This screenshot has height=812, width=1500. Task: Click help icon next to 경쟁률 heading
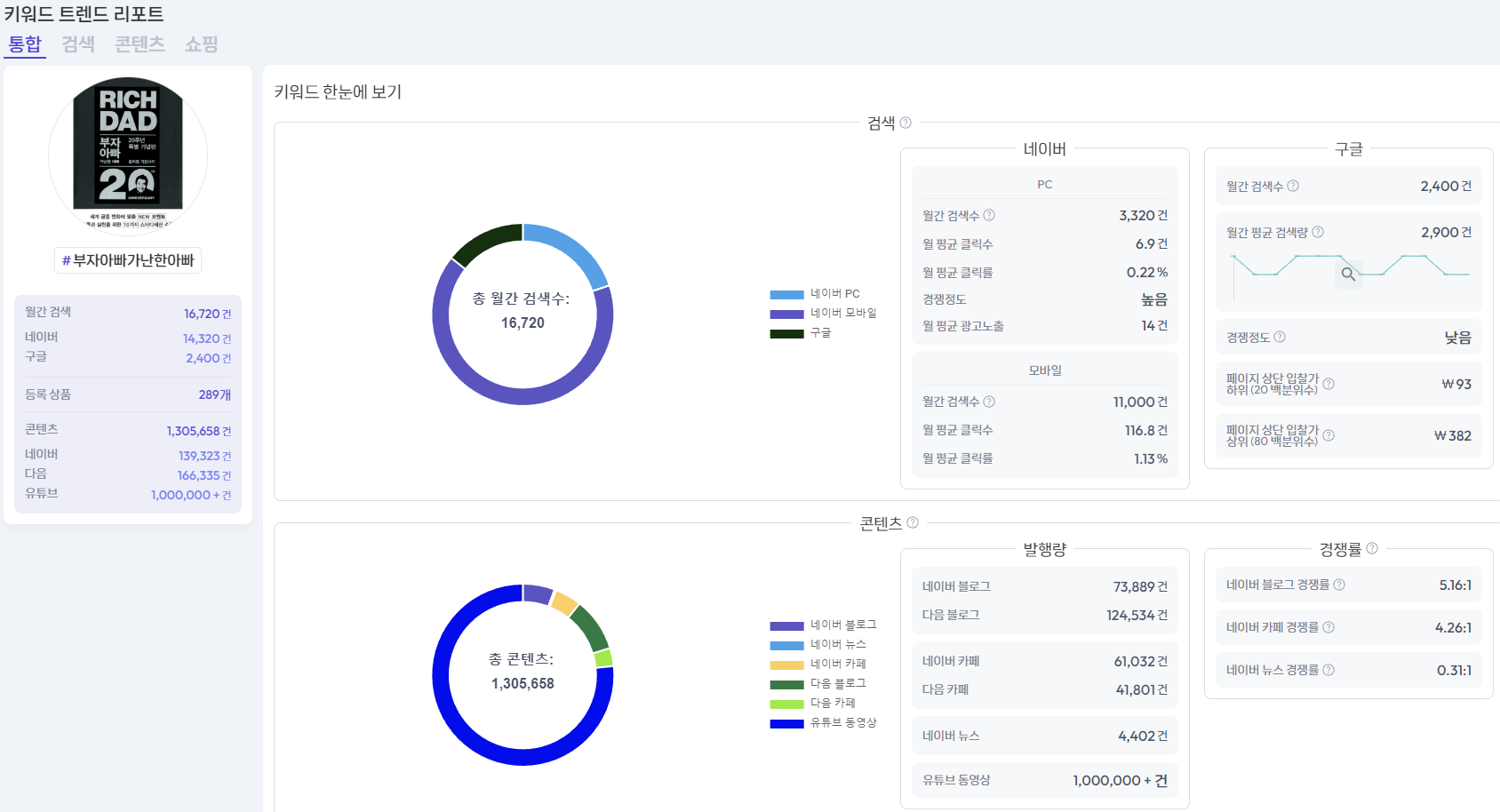coord(1372,548)
